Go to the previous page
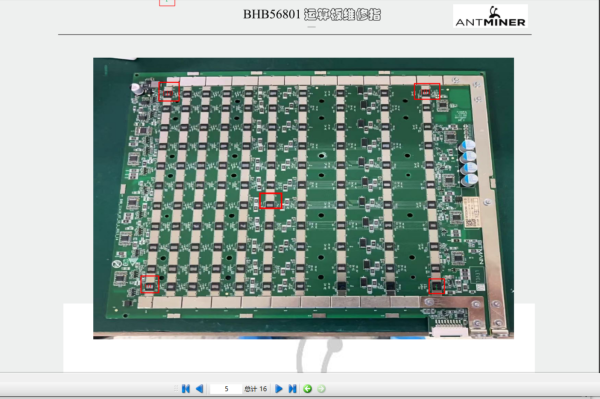 click(199, 389)
